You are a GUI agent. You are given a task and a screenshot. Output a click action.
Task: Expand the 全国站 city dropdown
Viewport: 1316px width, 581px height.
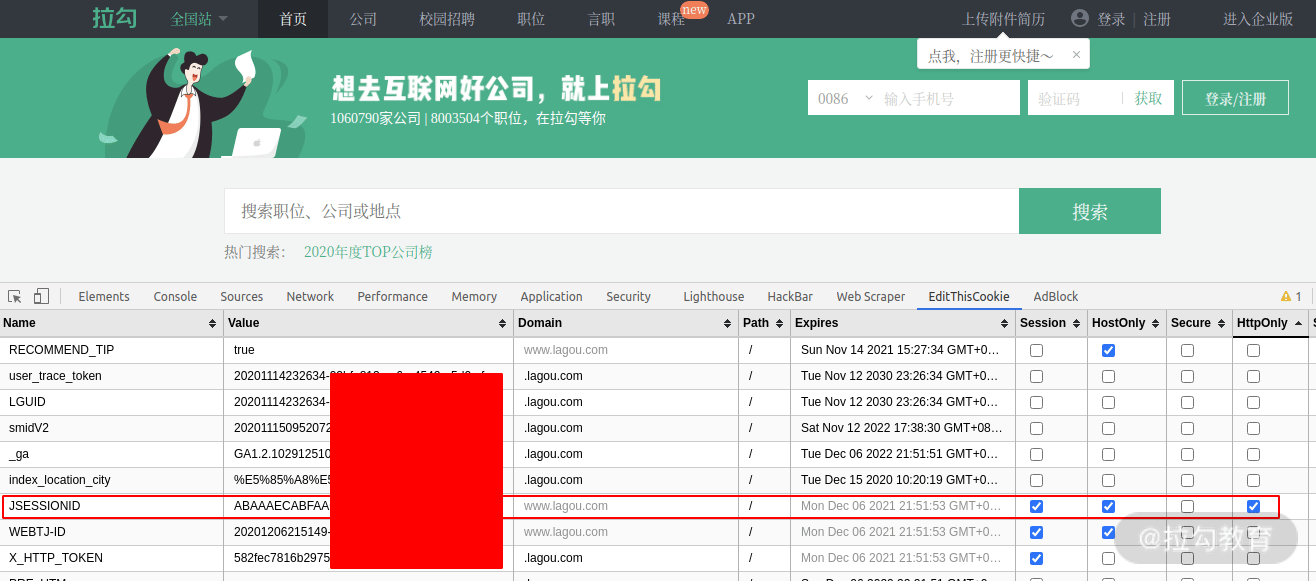[x=199, y=19]
